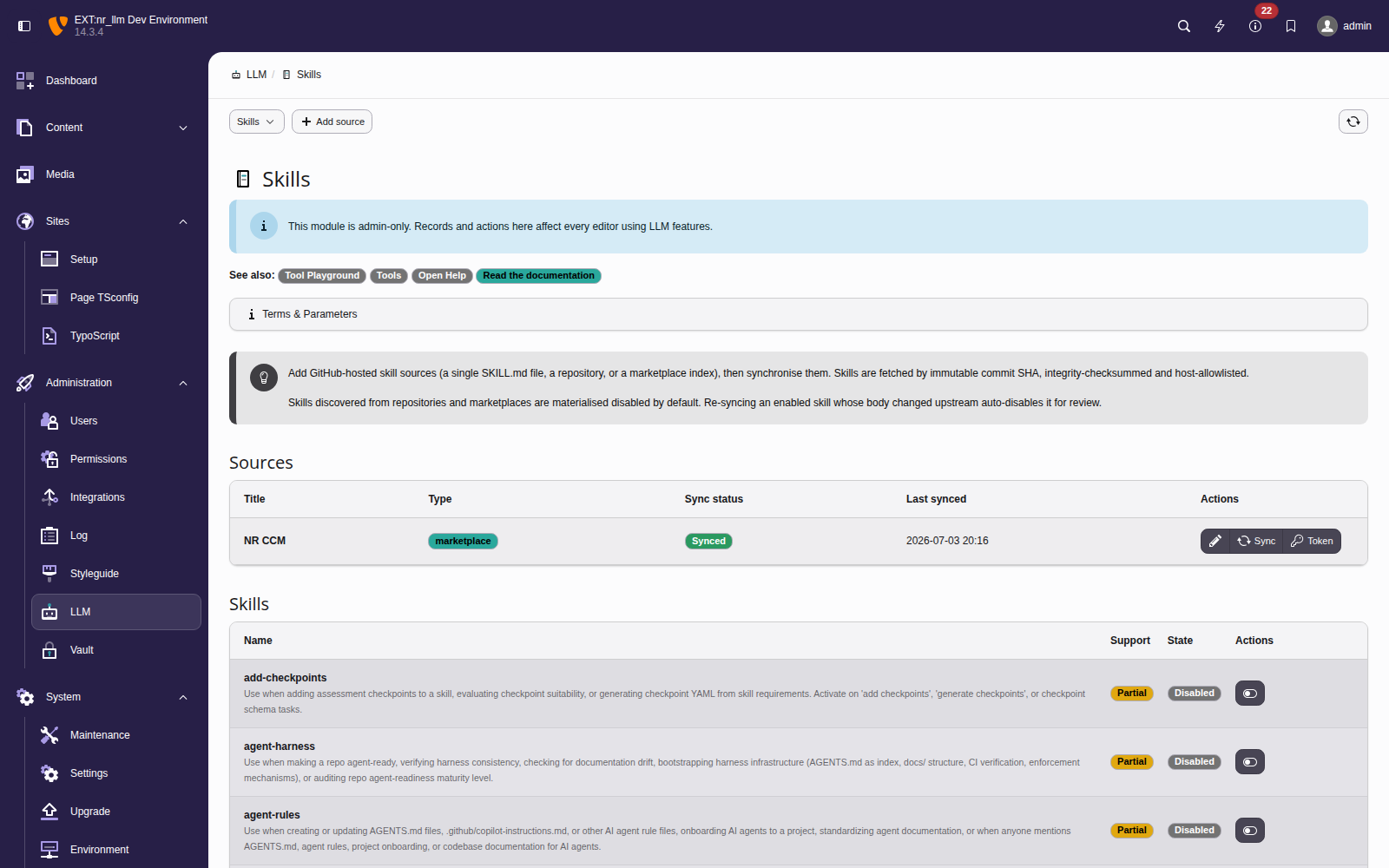This screenshot has width=1389, height=868.
Task: Toggle the add-checkpoints skill state
Action: click(1250, 694)
